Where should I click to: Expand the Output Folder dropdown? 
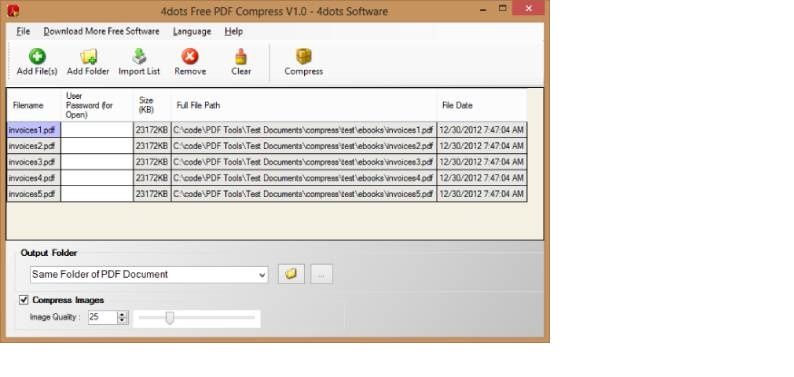click(x=262, y=275)
